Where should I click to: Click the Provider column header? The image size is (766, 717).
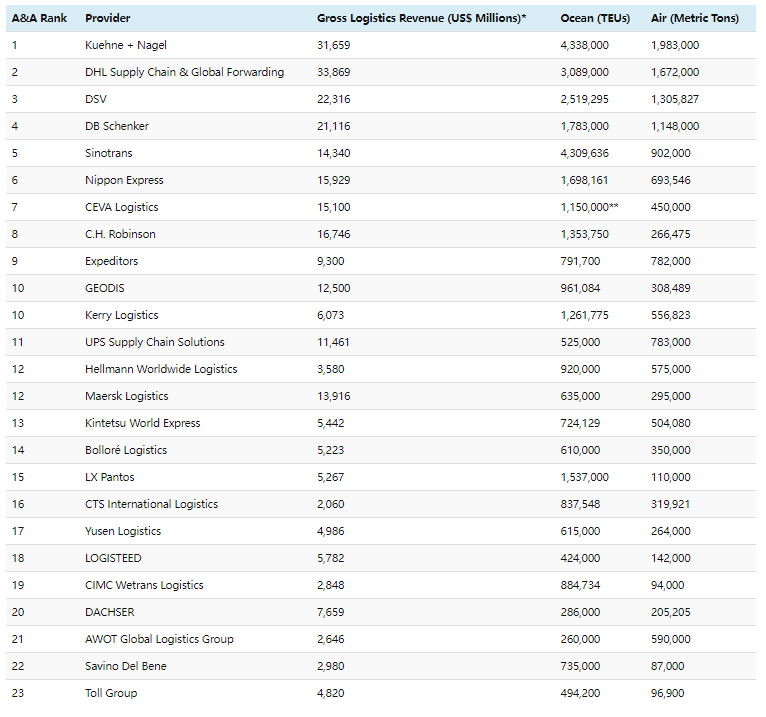click(x=108, y=19)
